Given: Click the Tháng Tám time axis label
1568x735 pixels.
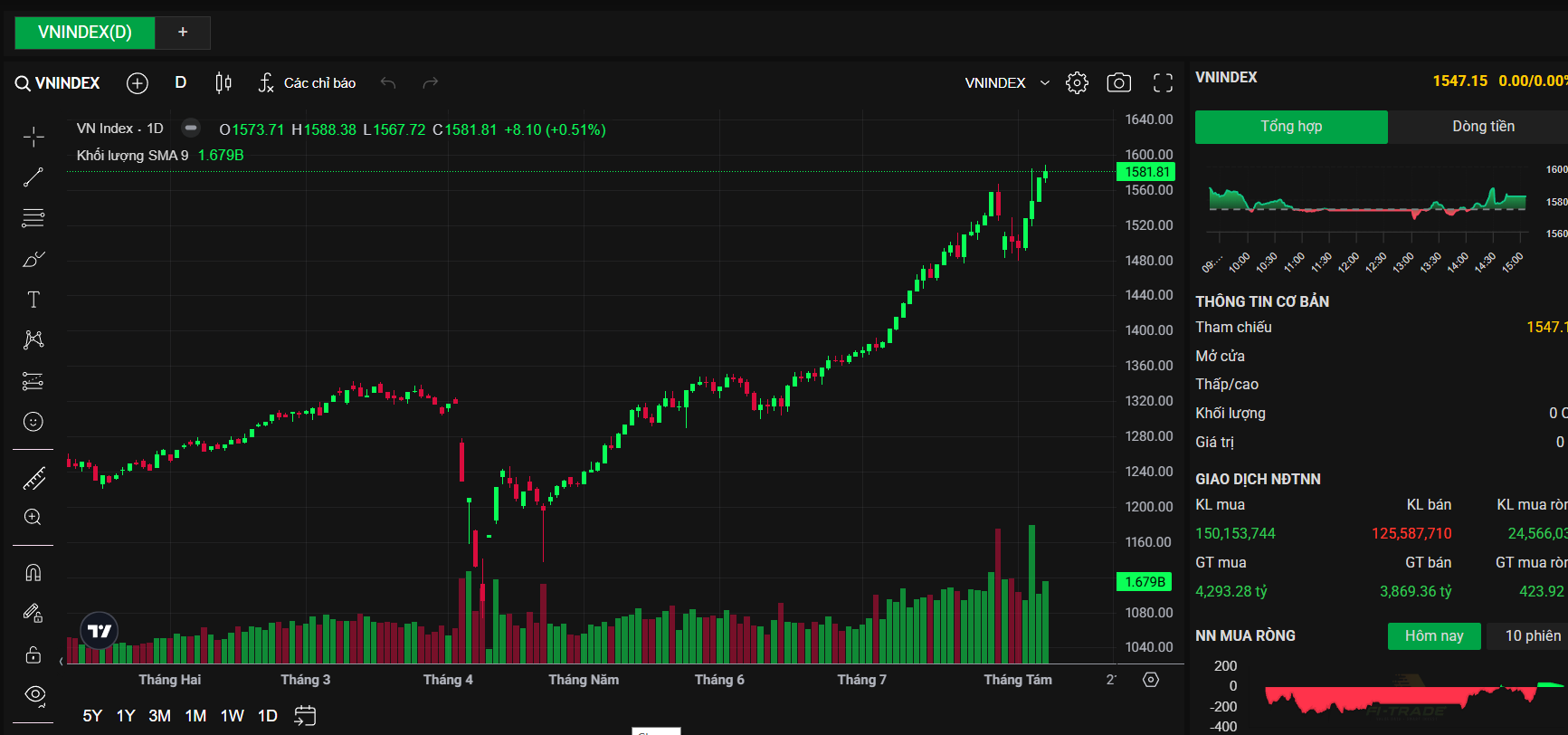Looking at the screenshot, I should click(1018, 680).
